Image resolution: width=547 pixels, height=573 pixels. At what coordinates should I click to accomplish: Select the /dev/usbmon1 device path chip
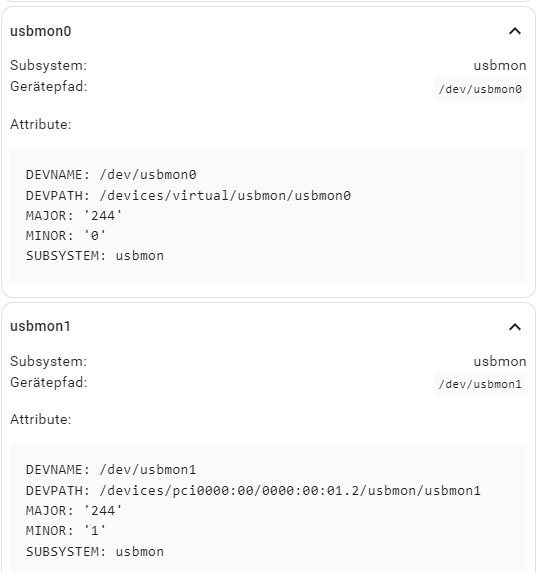click(480, 384)
